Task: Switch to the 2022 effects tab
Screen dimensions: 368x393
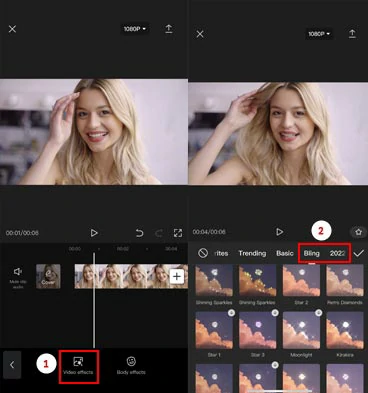Action: tap(337, 253)
